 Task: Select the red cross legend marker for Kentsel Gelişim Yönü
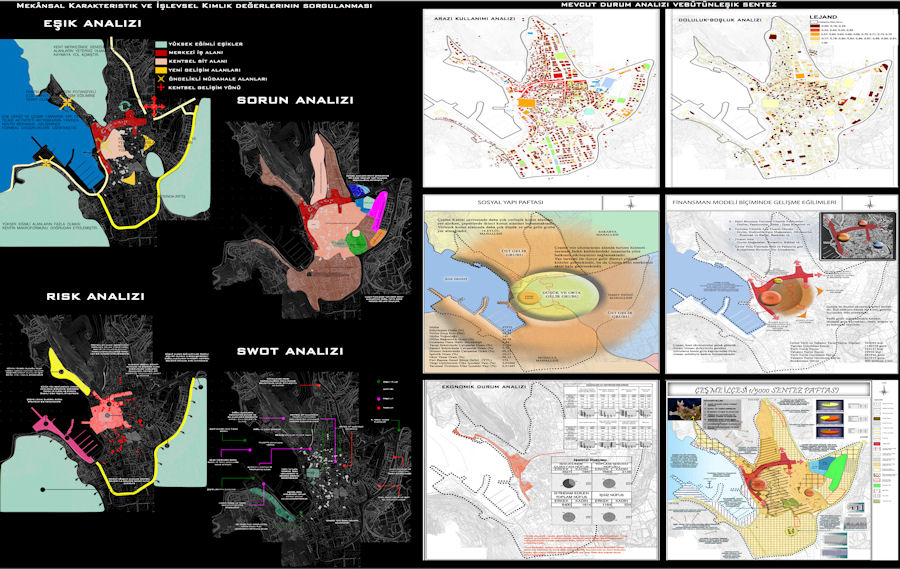coord(161,88)
